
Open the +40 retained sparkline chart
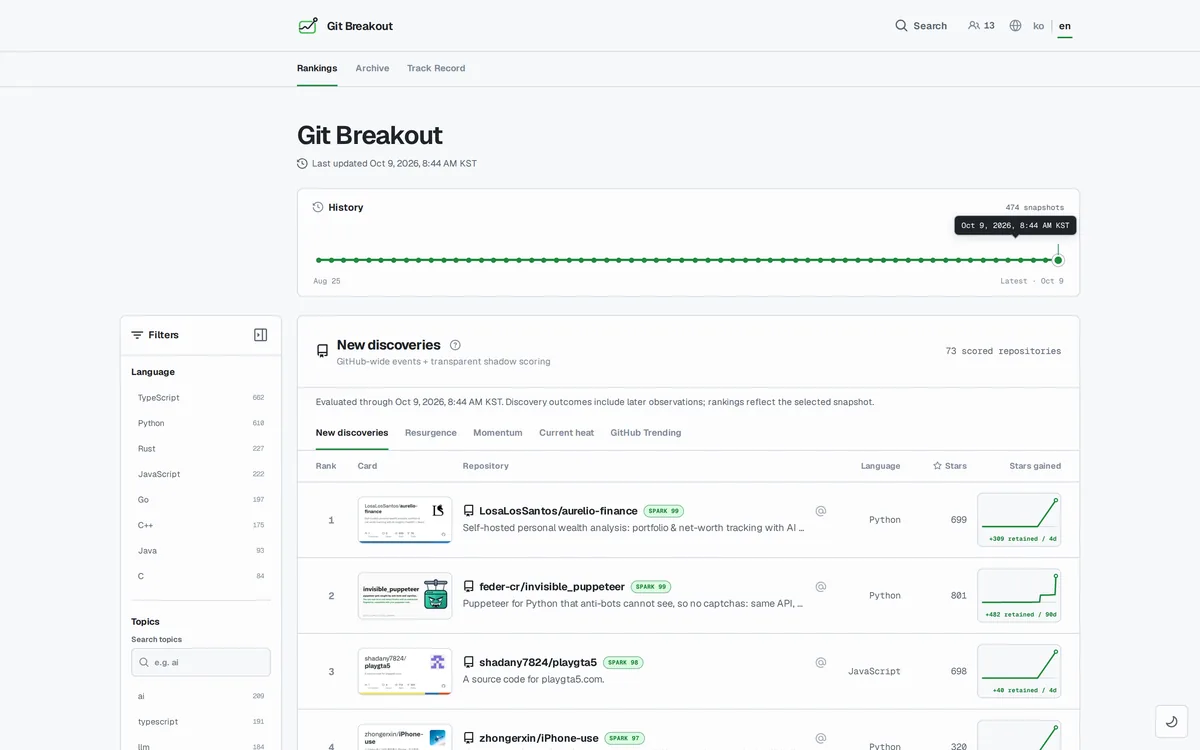(x=1019, y=671)
